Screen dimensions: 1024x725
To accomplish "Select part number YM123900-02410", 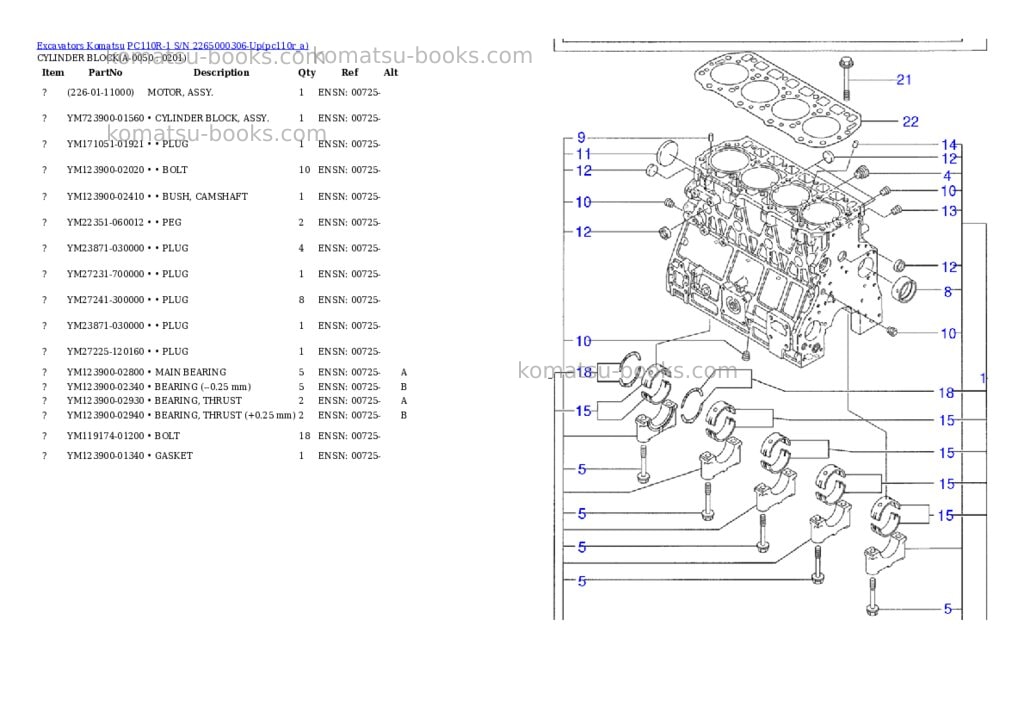I will pos(105,196).
